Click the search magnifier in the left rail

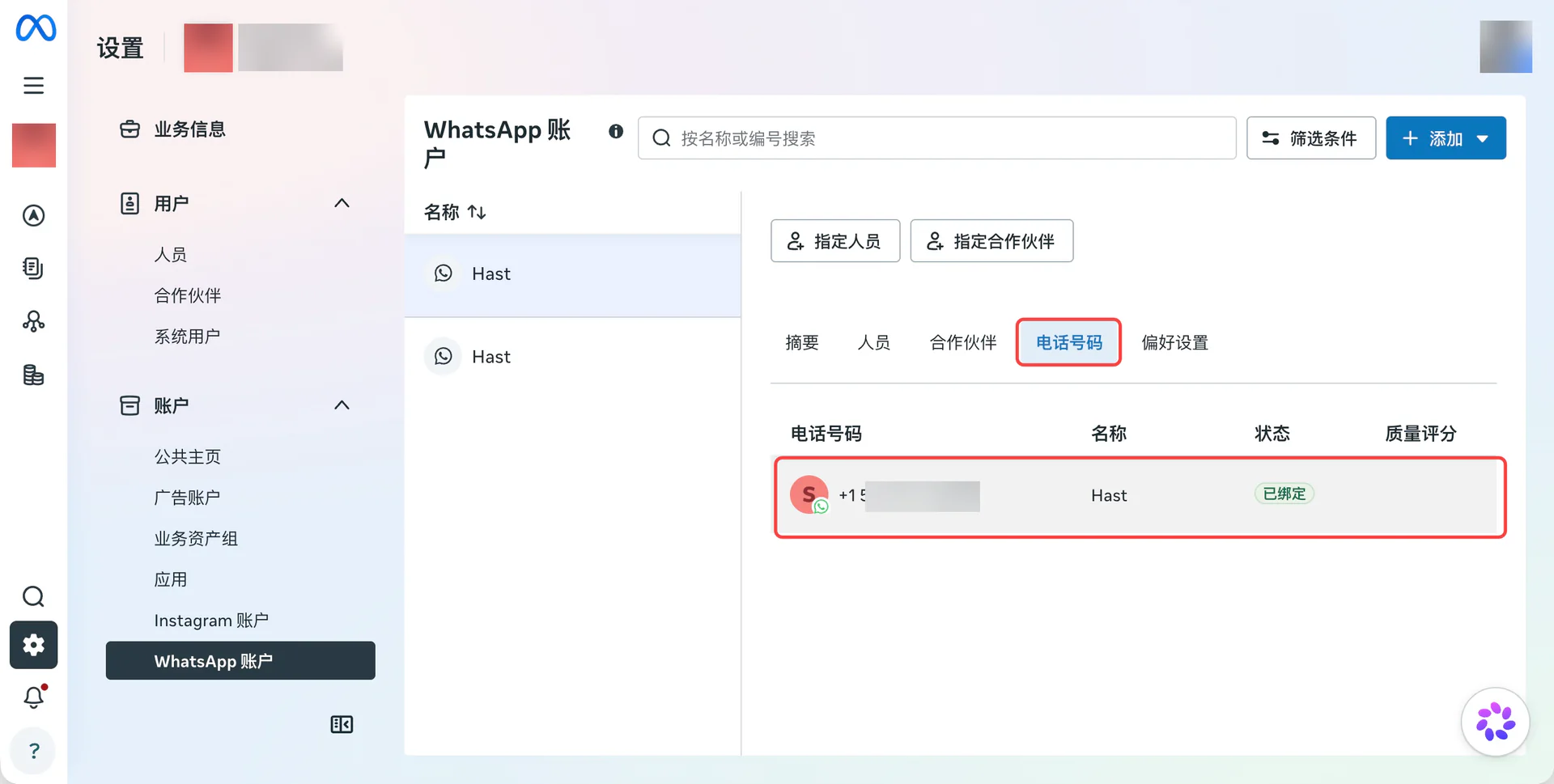tap(33, 596)
